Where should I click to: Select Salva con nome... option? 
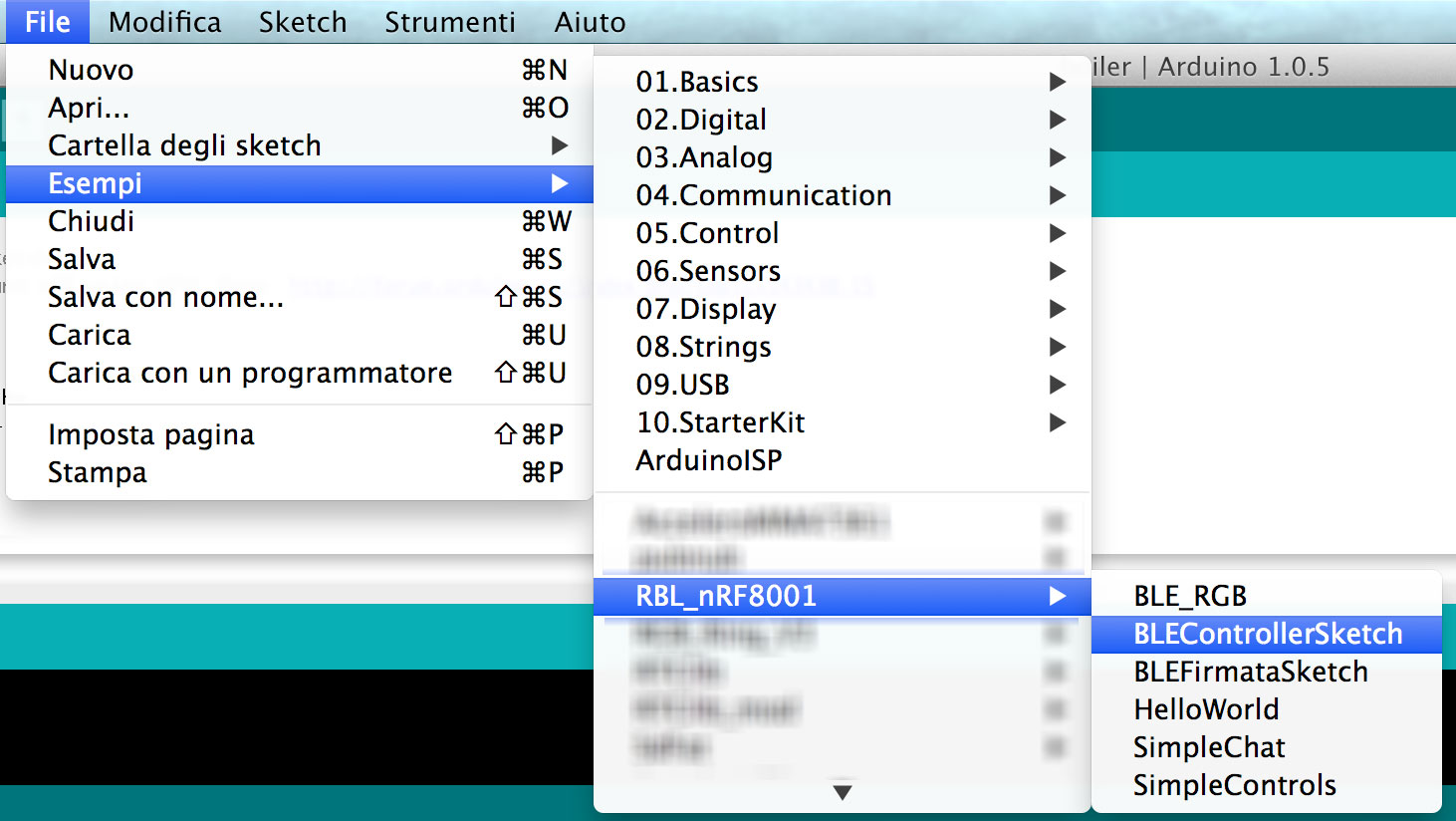[x=165, y=297]
